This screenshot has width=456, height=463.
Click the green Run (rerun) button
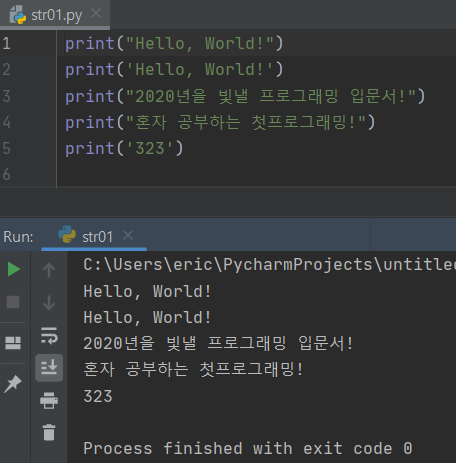coord(14,269)
